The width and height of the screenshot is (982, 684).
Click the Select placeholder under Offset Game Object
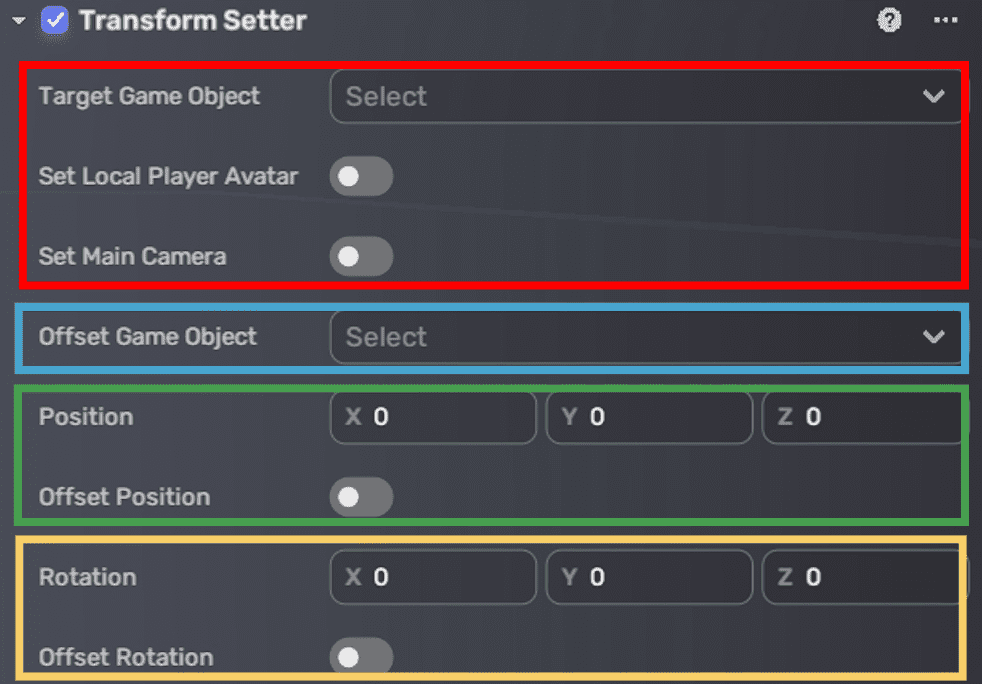point(385,337)
